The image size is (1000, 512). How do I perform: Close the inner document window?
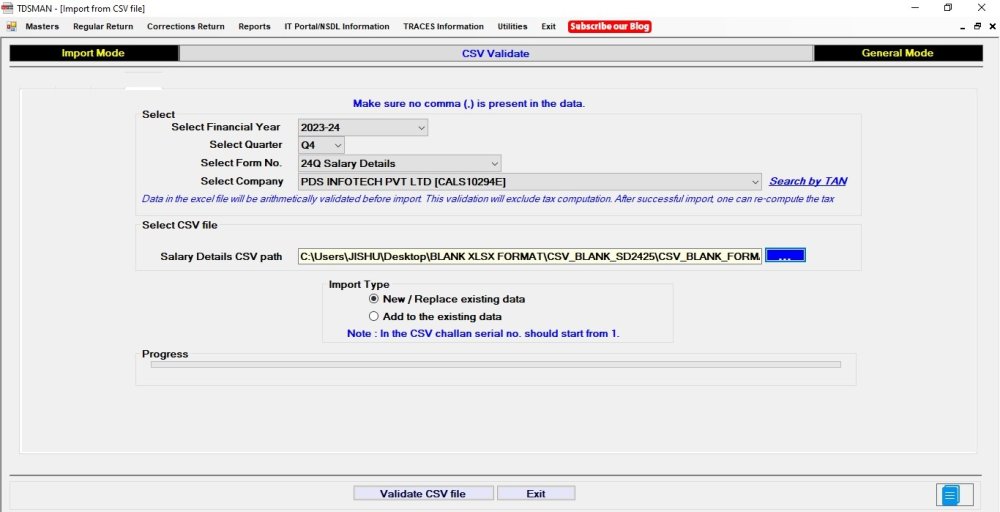(992, 27)
